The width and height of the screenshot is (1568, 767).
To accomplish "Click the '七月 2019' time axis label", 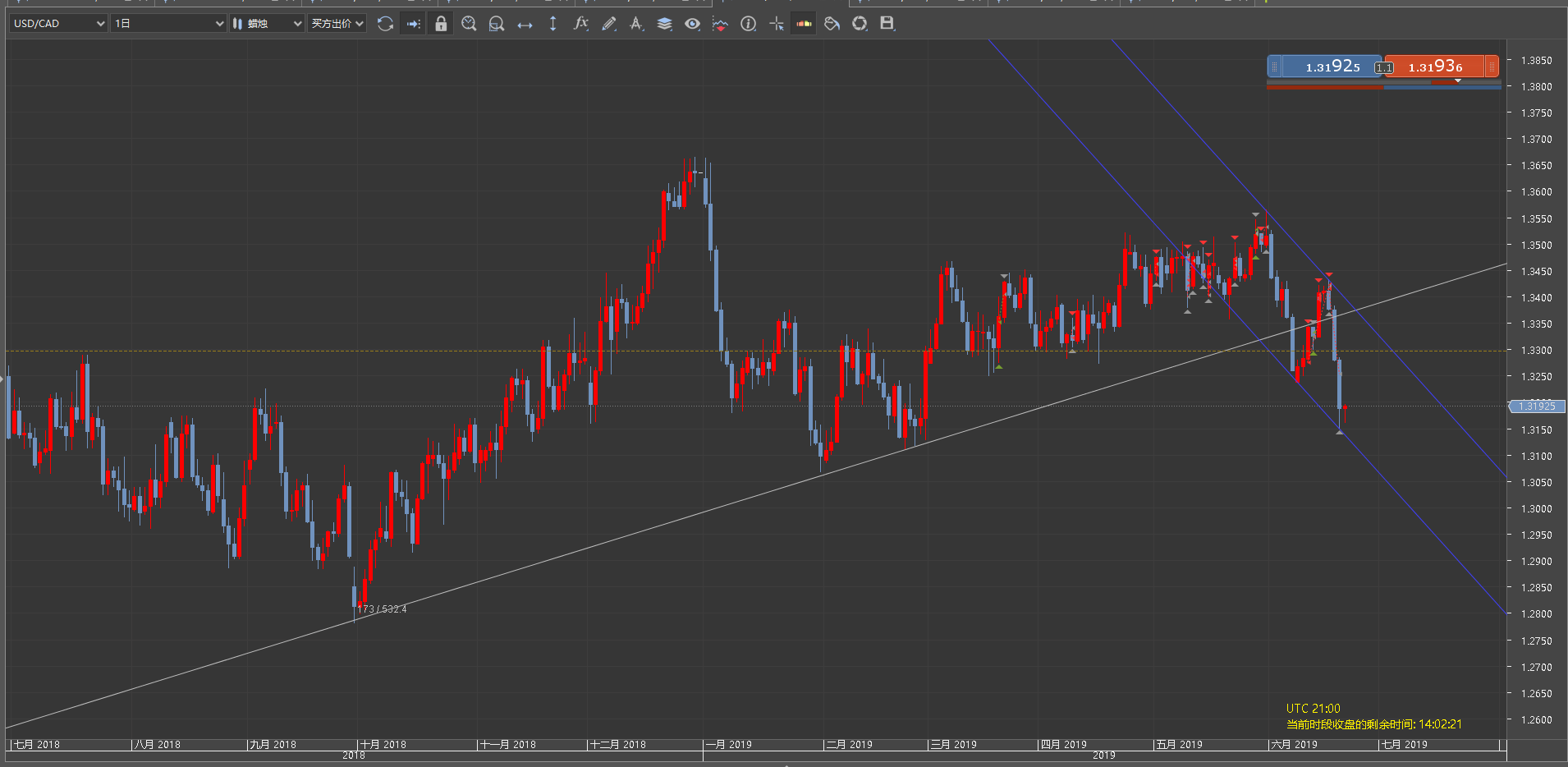I will click(x=1405, y=745).
